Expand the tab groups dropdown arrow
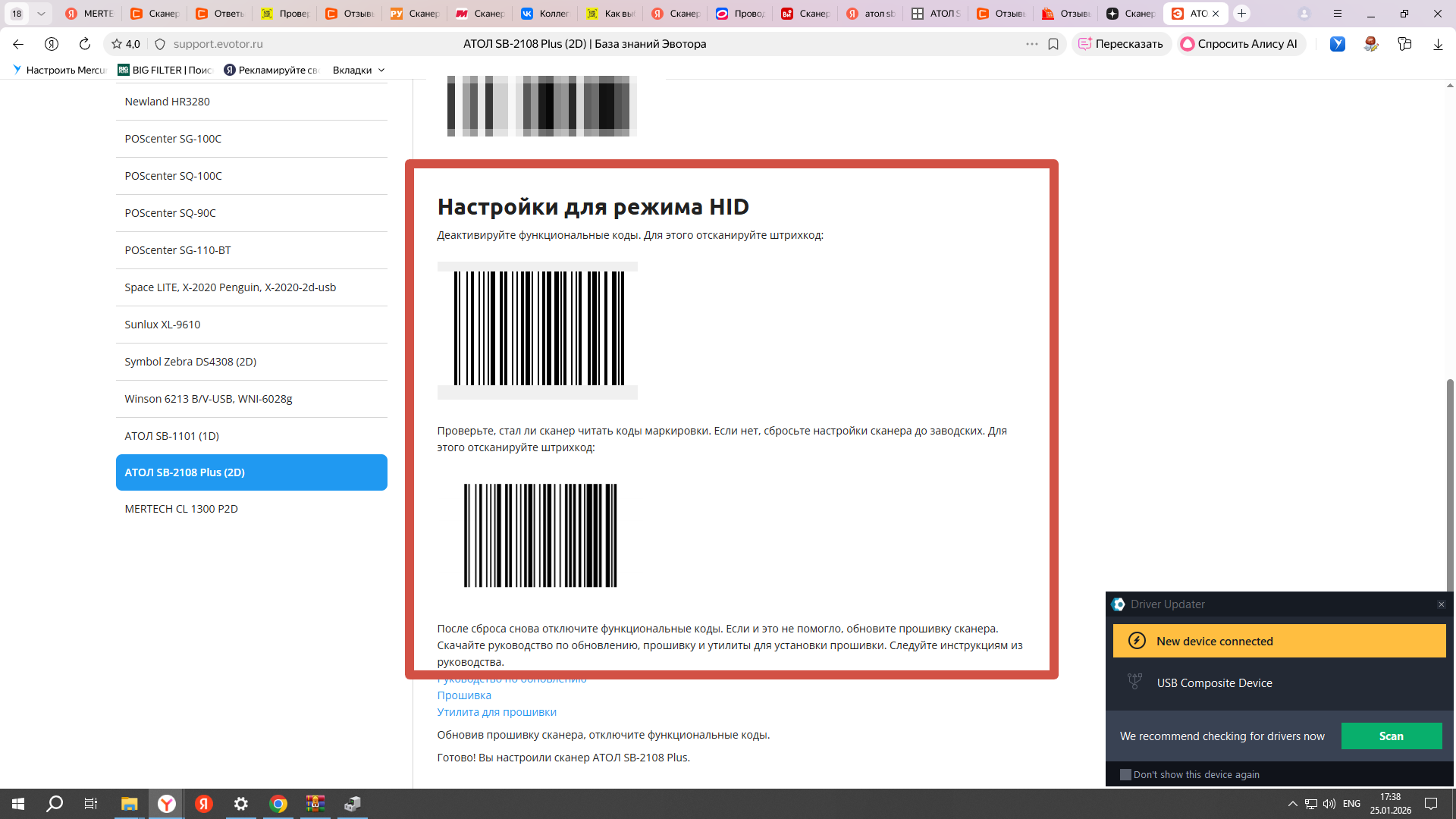Viewport: 1456px width, 819px height. [41, 14]
